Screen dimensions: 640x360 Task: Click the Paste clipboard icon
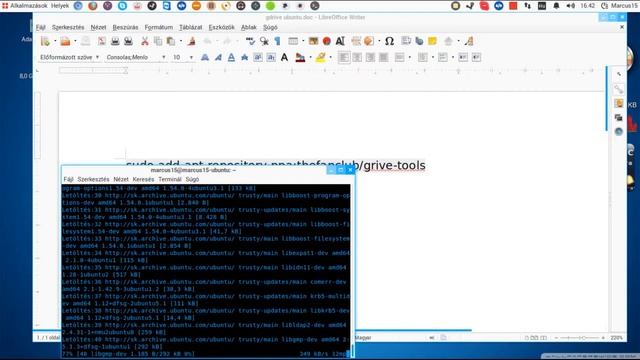point(171,41)
